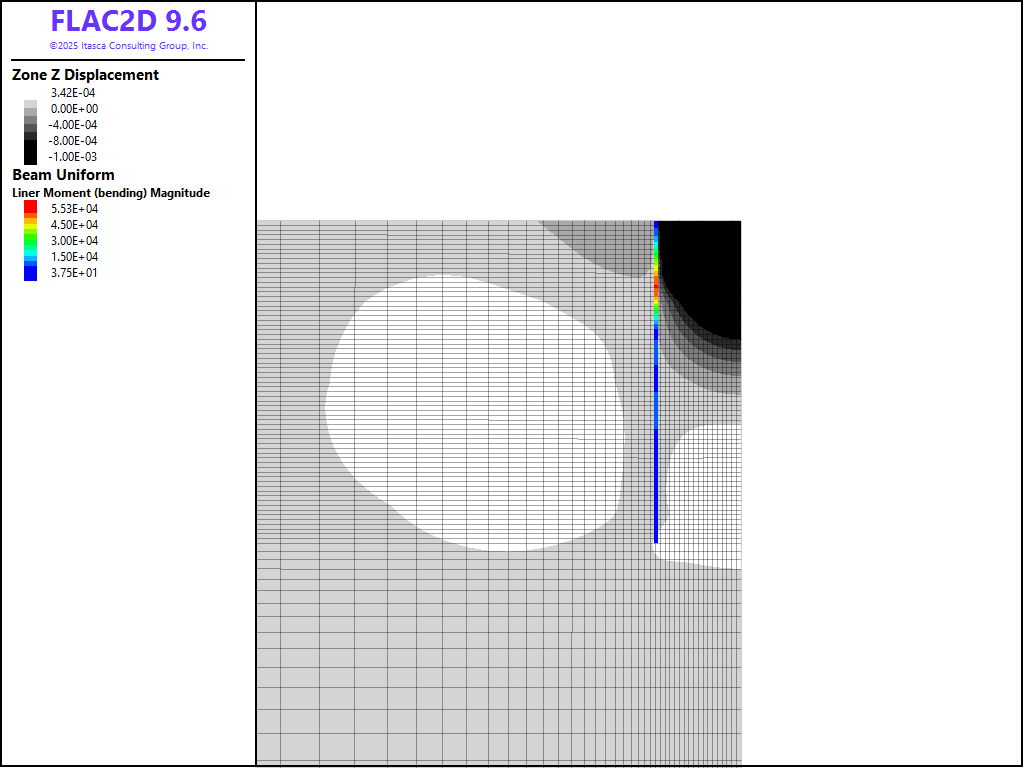
Task: Pick the yellow swatch beside 4.50E+04
Action: (30, 224)
